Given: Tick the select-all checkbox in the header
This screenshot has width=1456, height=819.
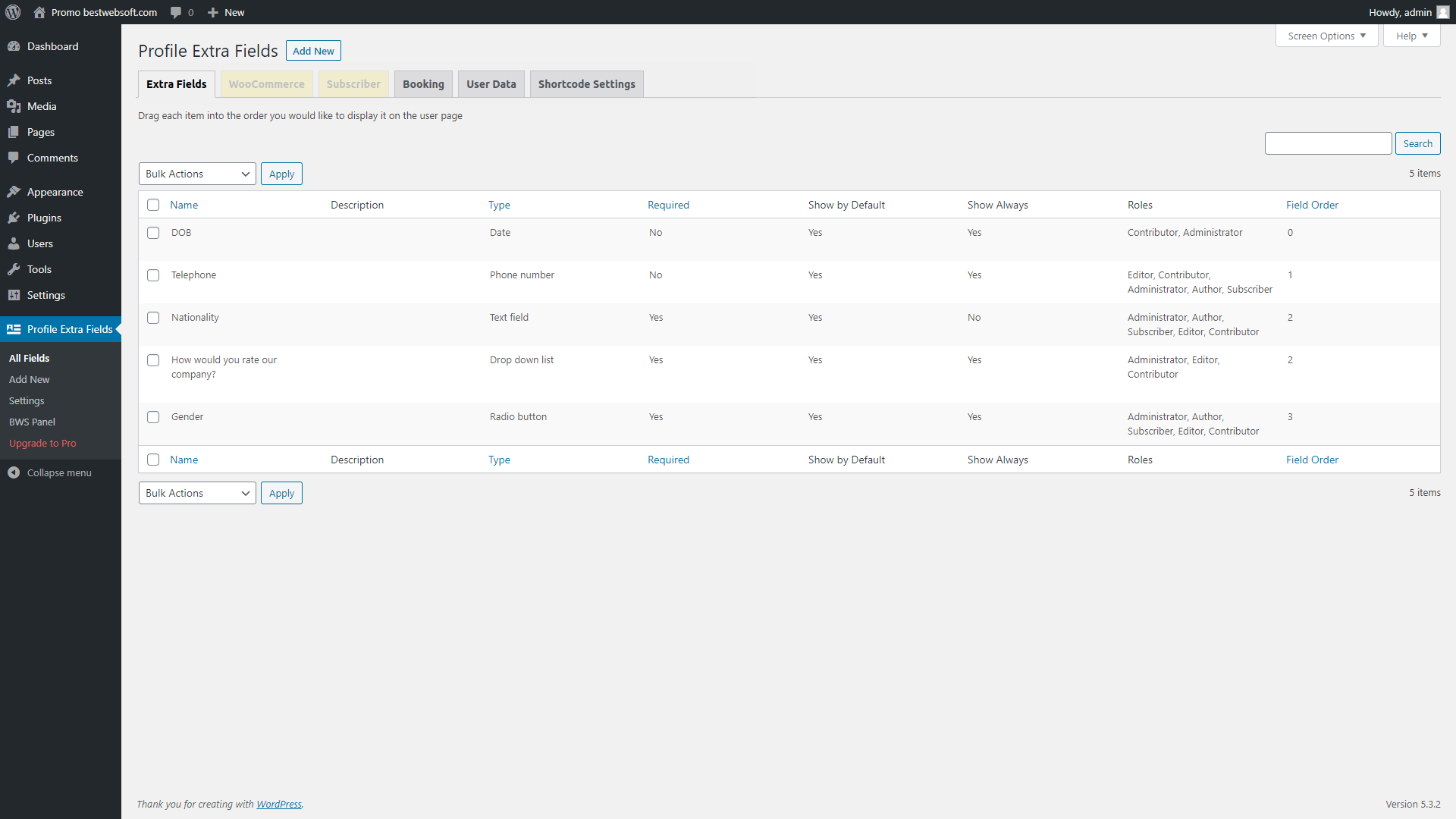Looking at the screenshot, I should tap(153, 204).
